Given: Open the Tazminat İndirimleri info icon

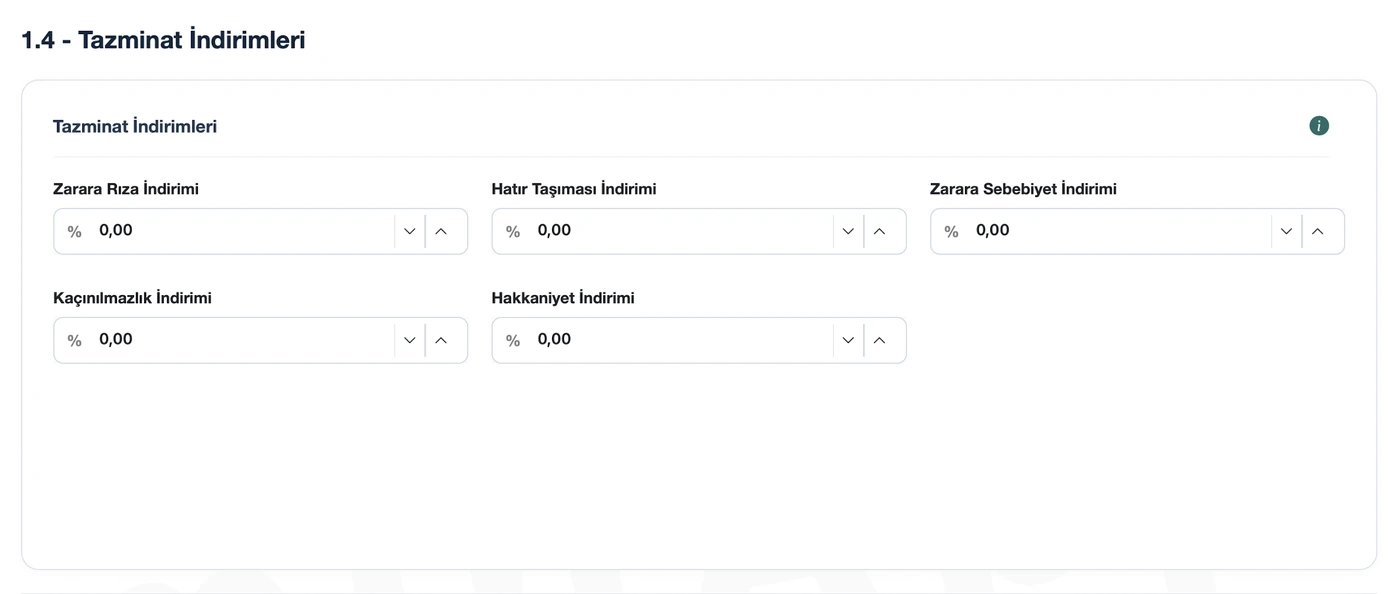Looking at the screenshot, I should 1319,126.
